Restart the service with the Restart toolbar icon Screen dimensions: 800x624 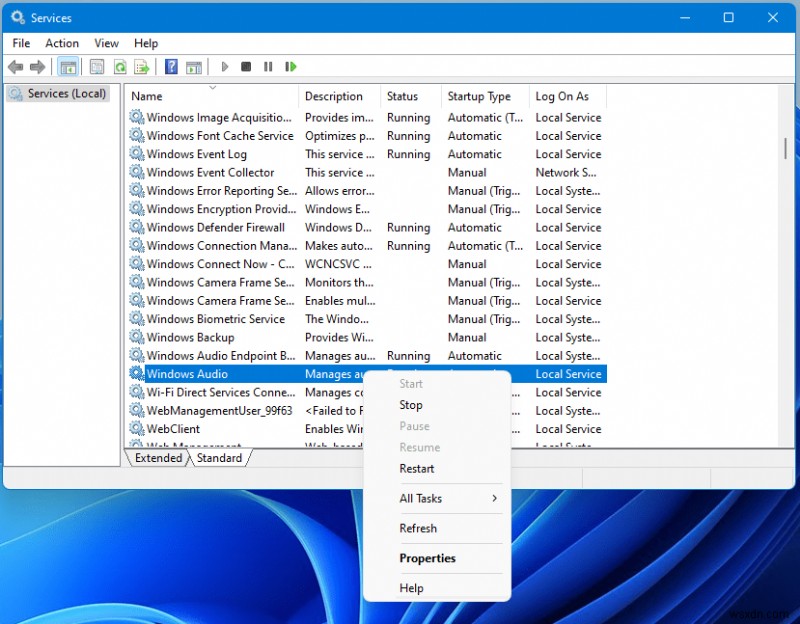[x=291, y=67]
